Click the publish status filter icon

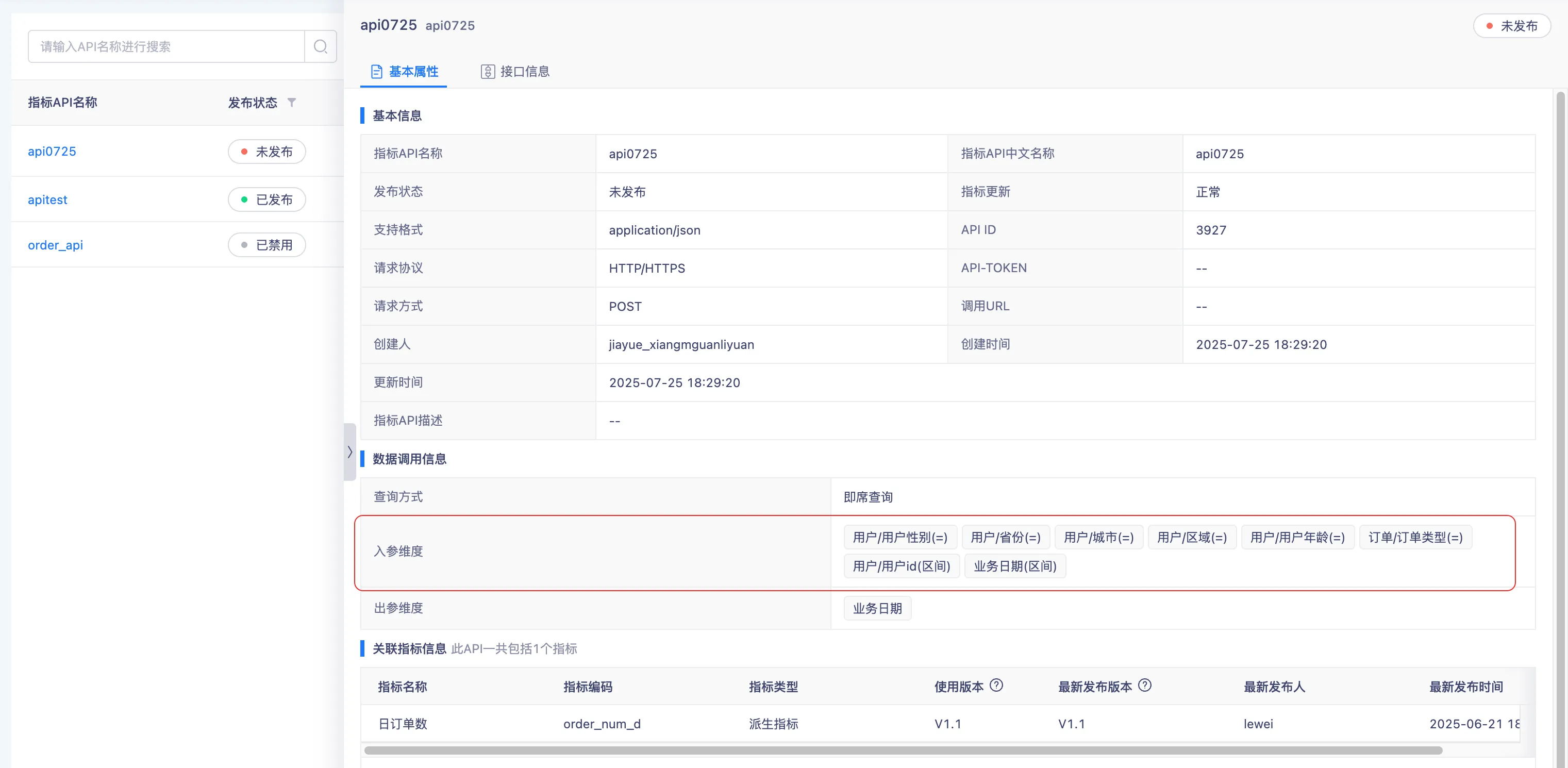292,102
